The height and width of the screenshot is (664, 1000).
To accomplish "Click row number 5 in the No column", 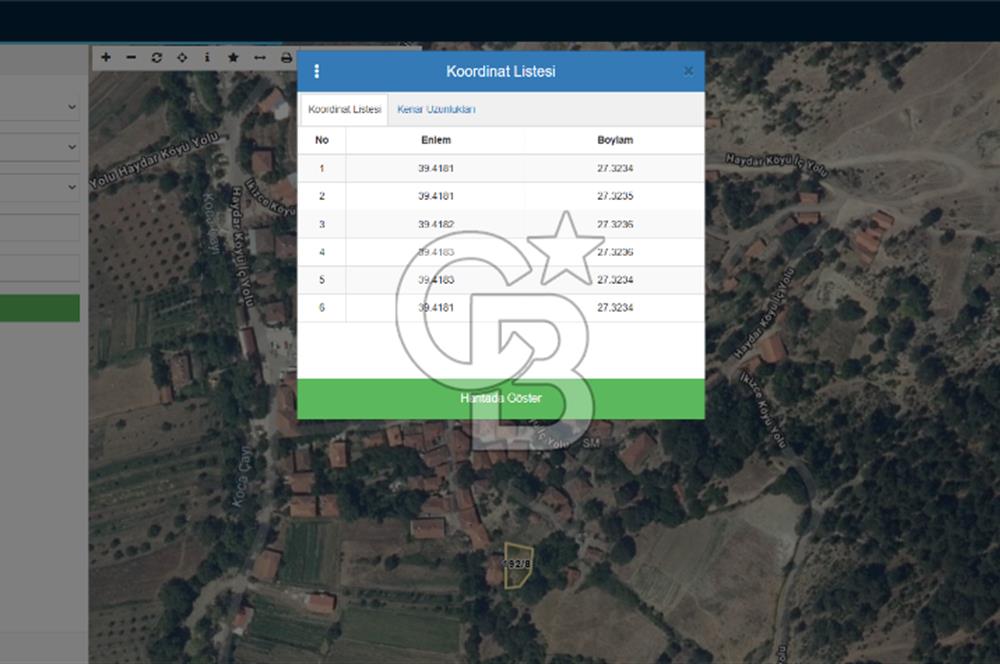I will coord(322,279).
